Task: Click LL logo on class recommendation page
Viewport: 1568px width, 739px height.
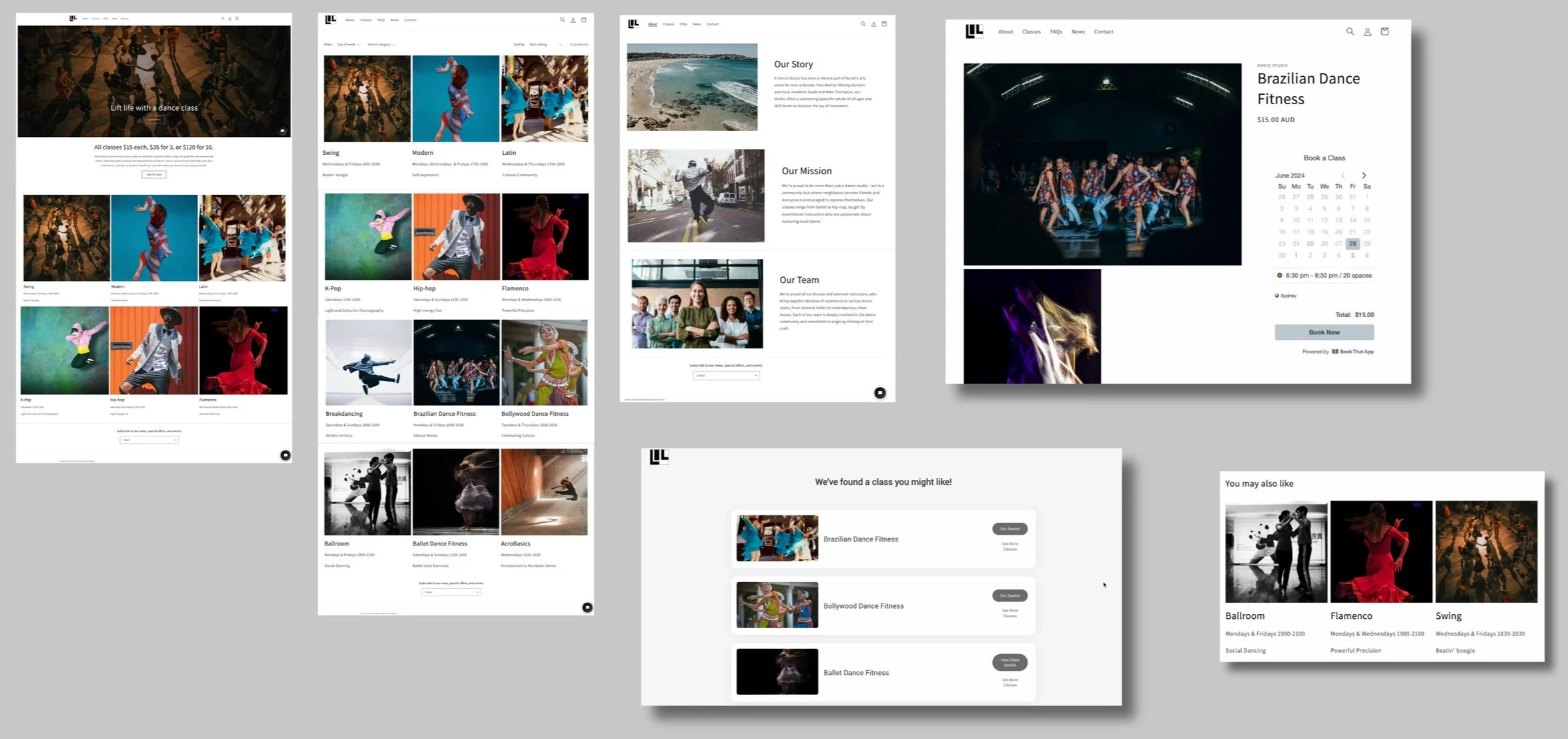Action: point(659,457)
